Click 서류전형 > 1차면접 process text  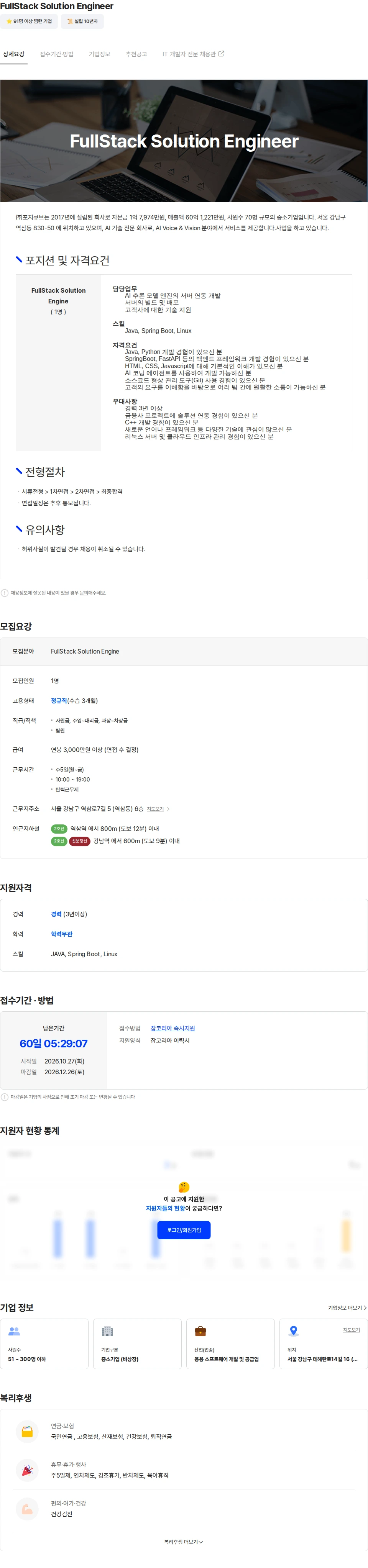[72, 491]
